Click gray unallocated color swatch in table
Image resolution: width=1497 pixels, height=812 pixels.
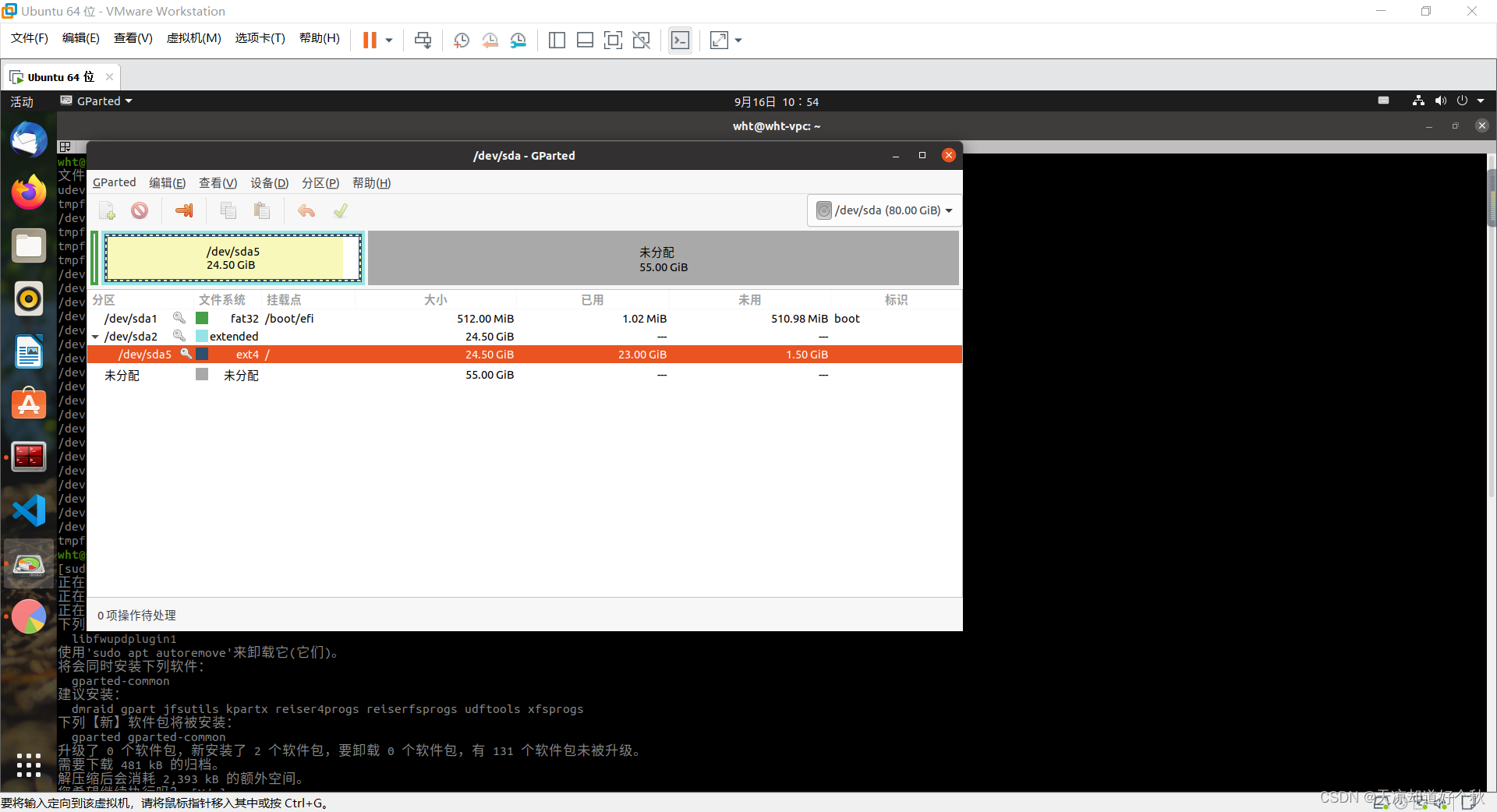(202, 374)
